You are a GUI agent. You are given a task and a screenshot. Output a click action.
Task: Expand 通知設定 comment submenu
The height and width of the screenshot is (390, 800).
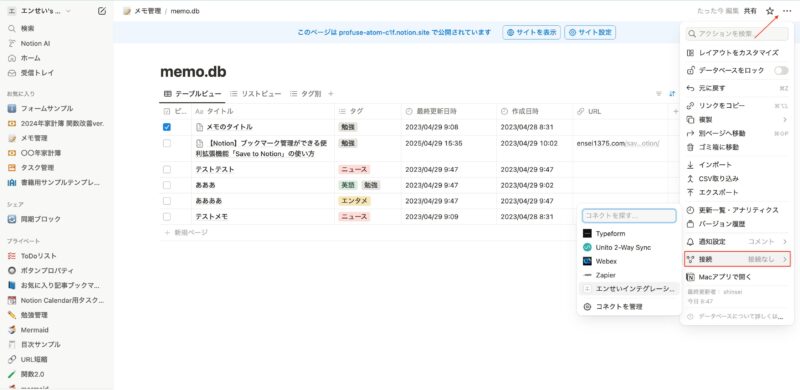coord(737,241)
